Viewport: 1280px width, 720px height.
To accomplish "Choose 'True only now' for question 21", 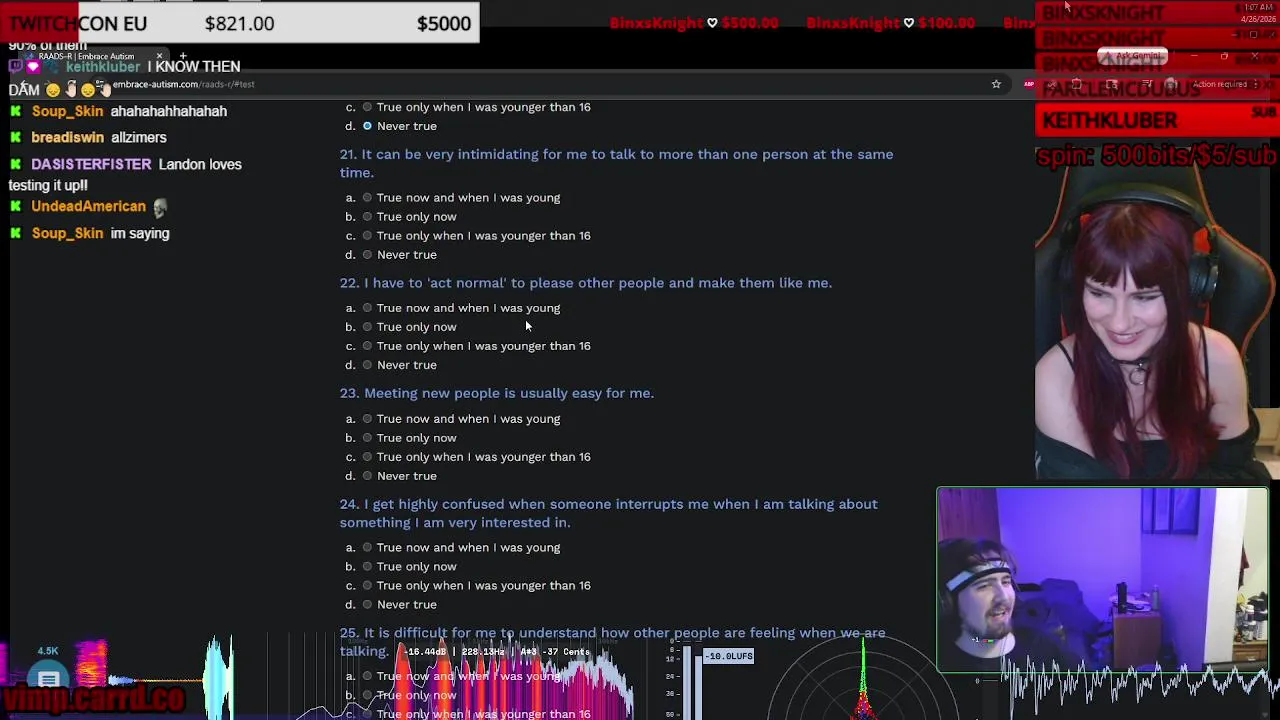I will click(x=367, y=217).
